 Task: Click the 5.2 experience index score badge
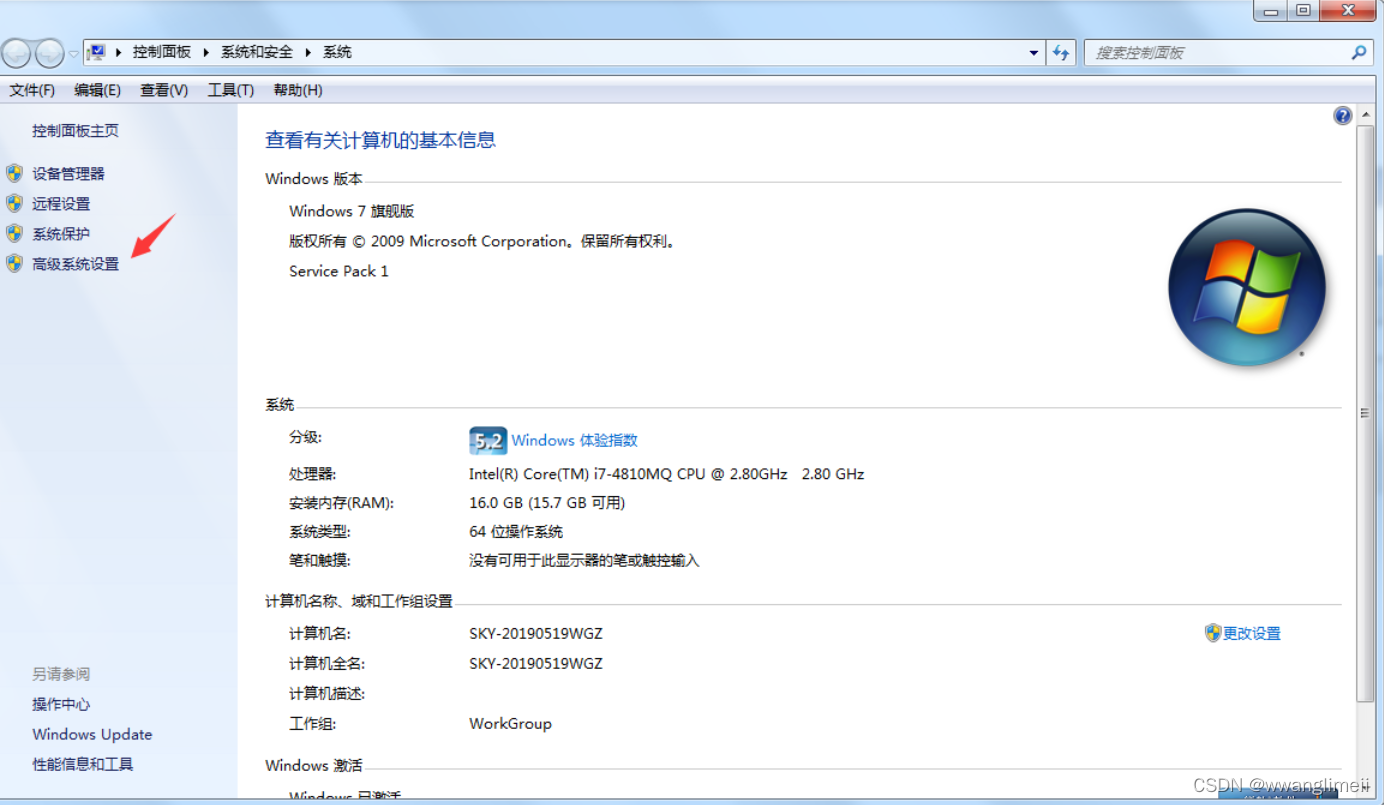(x=488, y=440)
